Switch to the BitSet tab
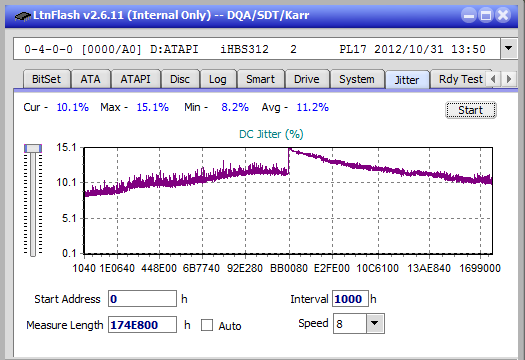The image size is (525, 360). coord(47,79)
